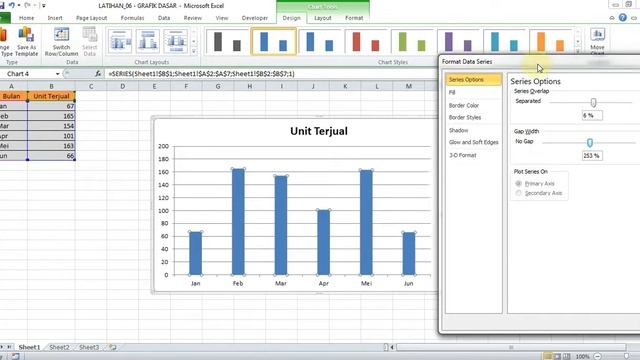The height and width of the screenshot is (360, 640).
Task: Apply the teal chart style
Action: 504,41
